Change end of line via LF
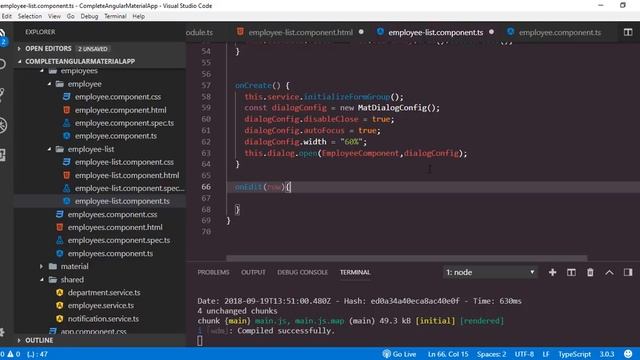The width and height of the screenshot is (640, 360). (x=546, y=354)
